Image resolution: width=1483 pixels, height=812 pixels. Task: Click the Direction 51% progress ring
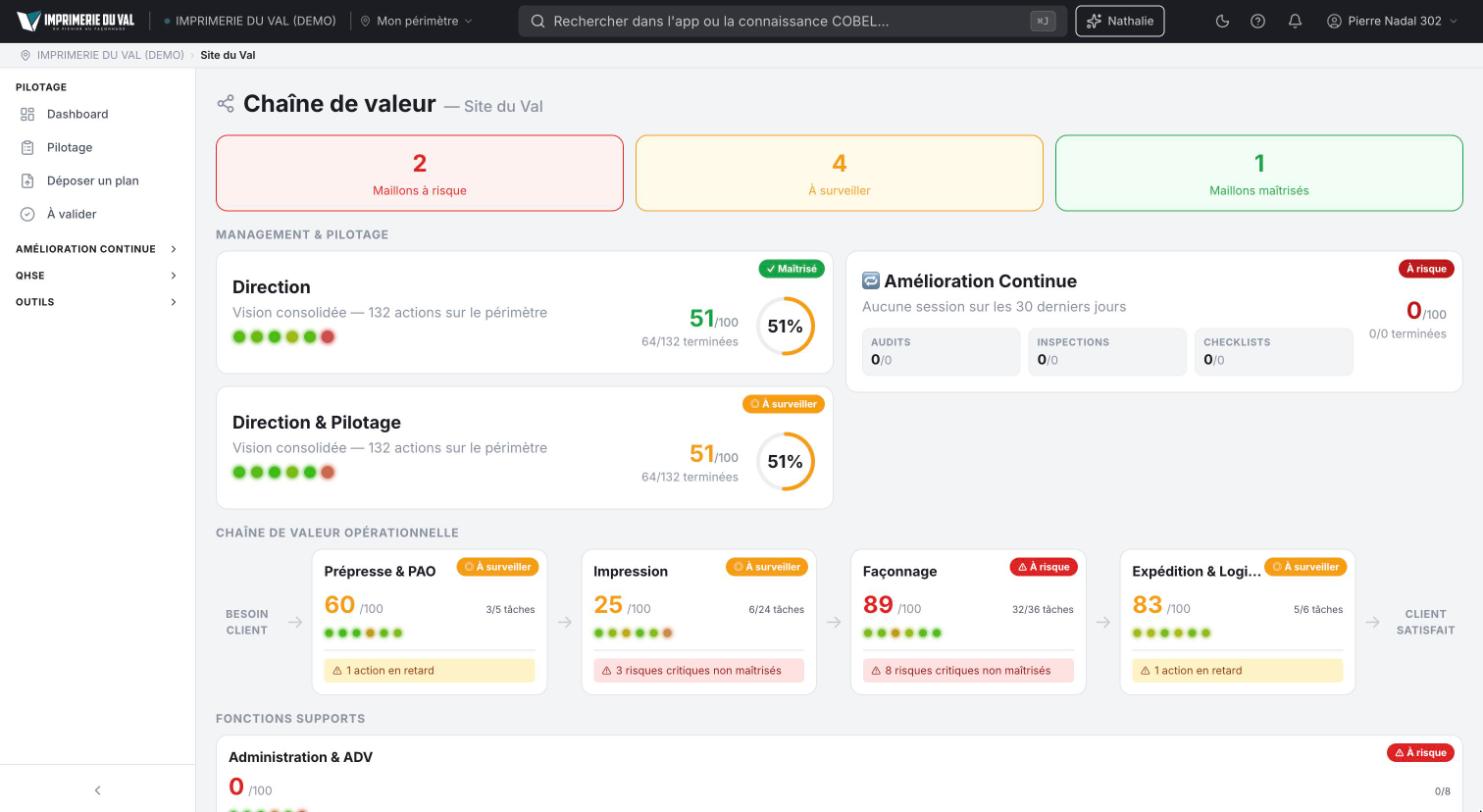click(x=785, y=326)
